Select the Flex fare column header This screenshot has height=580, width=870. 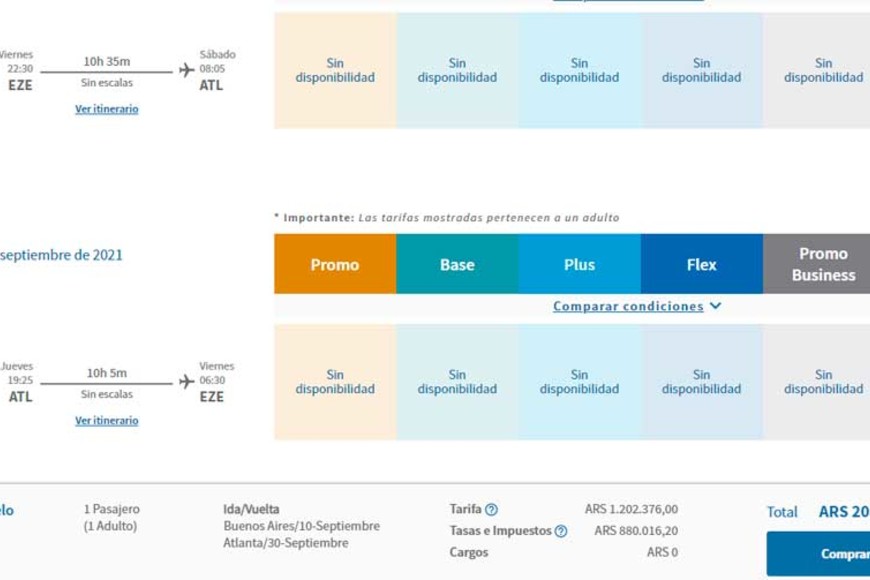click(701, 265)
